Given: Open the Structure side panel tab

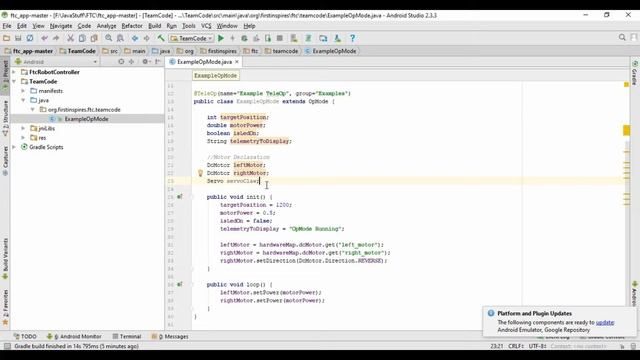Looking at the screenshot, I should coord(5,118).
